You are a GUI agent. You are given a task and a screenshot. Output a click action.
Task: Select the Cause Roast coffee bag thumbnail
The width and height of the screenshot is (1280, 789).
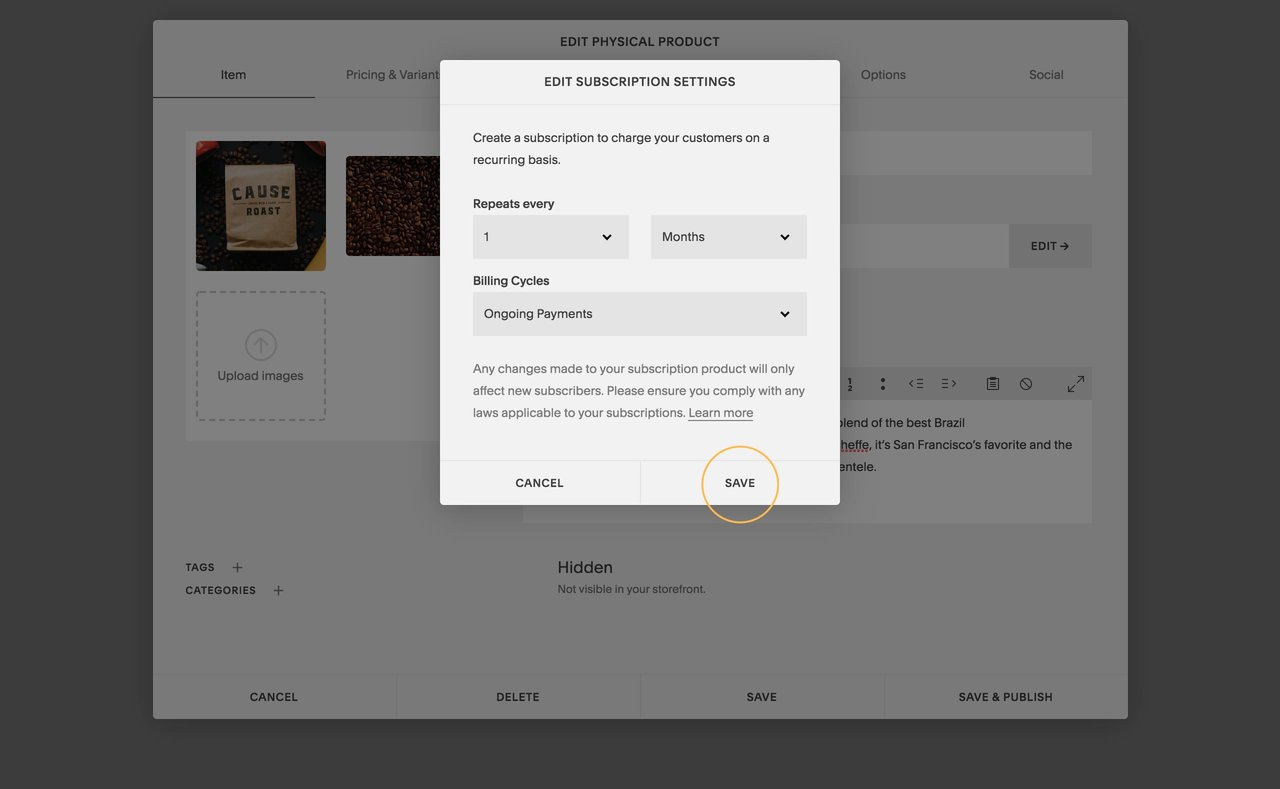point(260,205)
